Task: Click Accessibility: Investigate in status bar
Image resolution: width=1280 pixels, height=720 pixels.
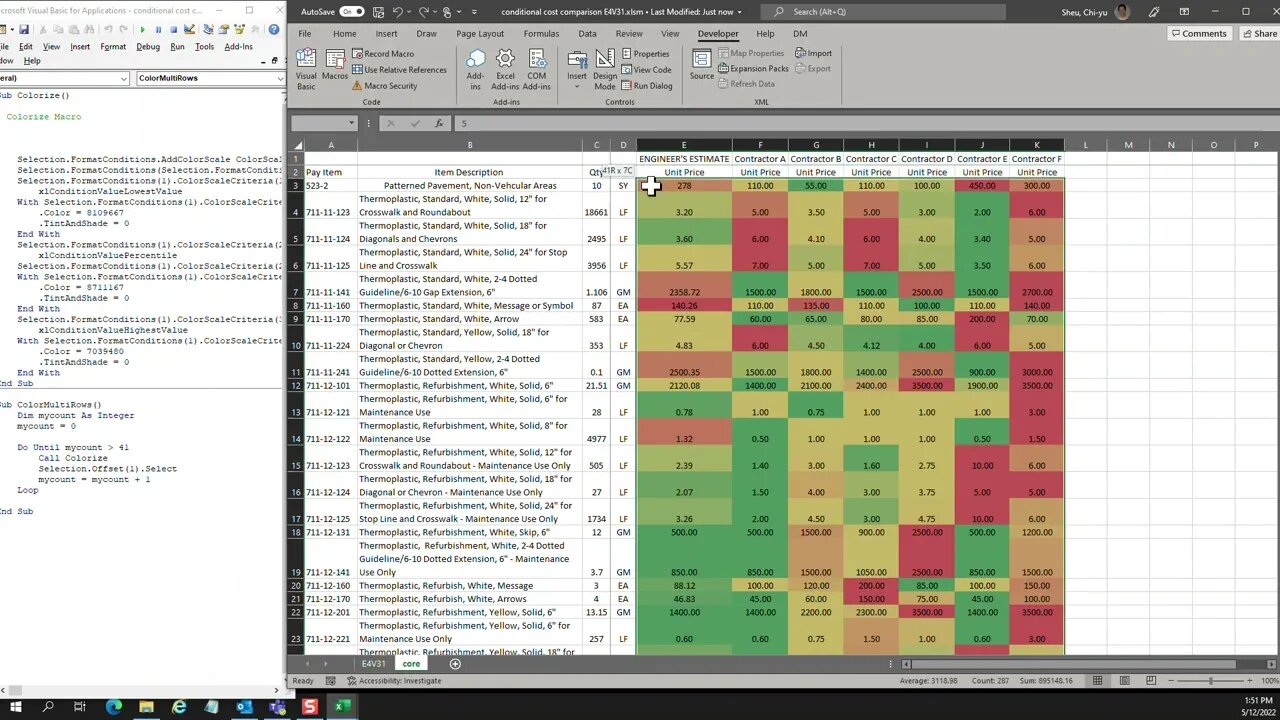Action: click(394, 681)
